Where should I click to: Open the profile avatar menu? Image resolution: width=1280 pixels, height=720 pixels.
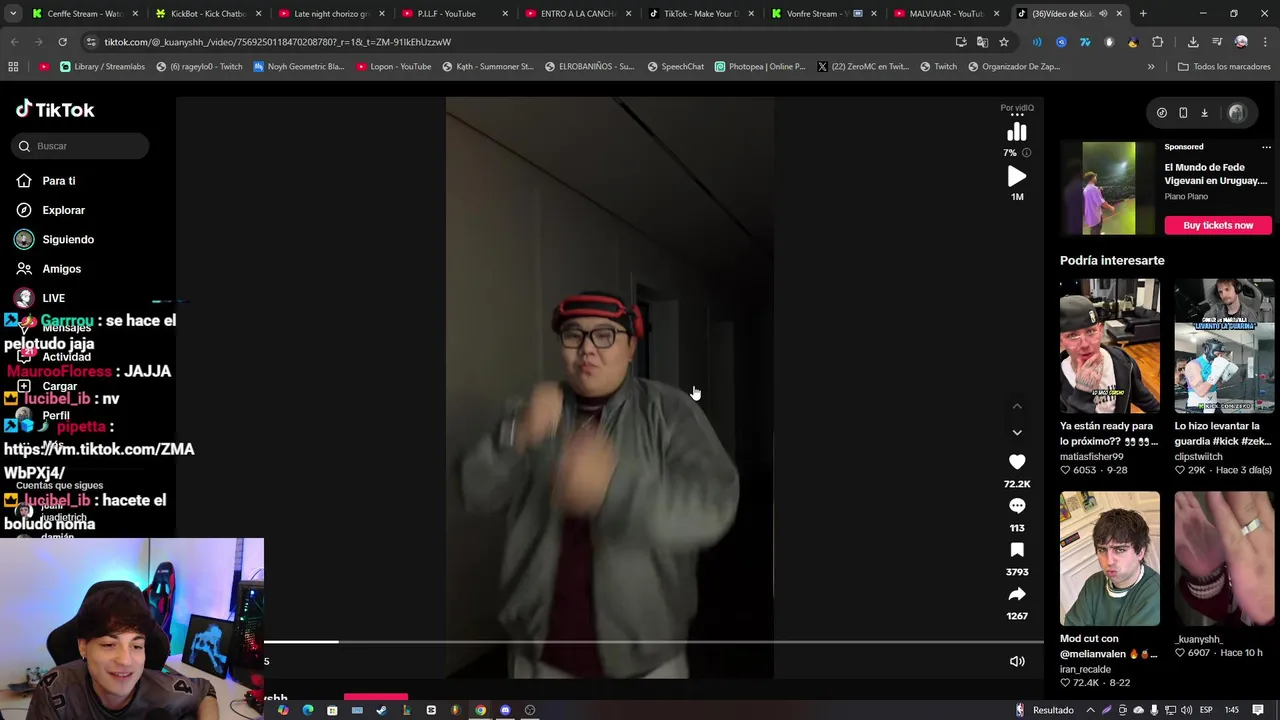(x=1237, y=113)
